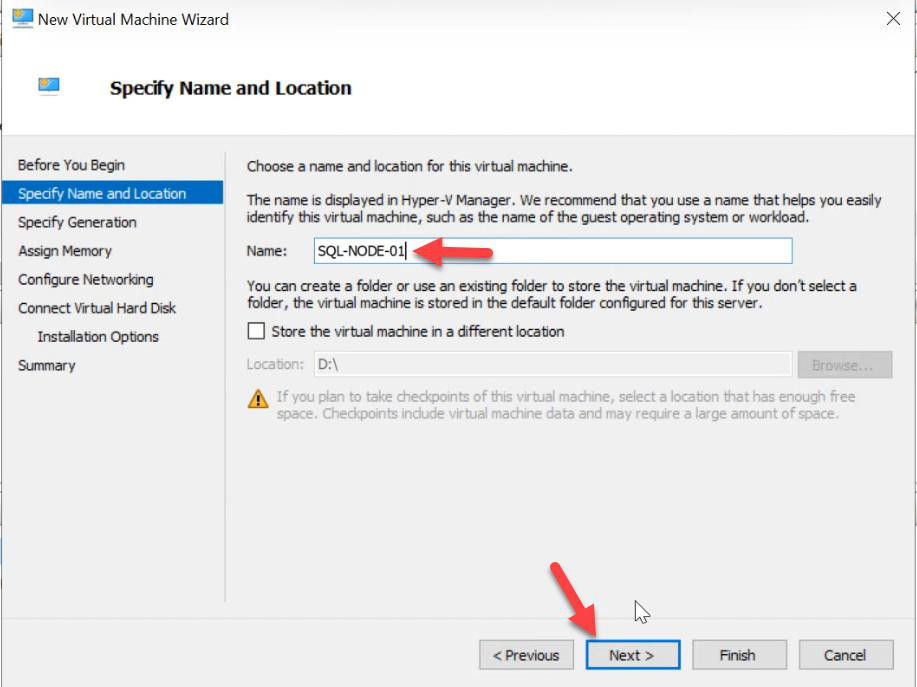Go to the Summary step
The height and width of the screenshot is (687, 917).
click(47, 365)
